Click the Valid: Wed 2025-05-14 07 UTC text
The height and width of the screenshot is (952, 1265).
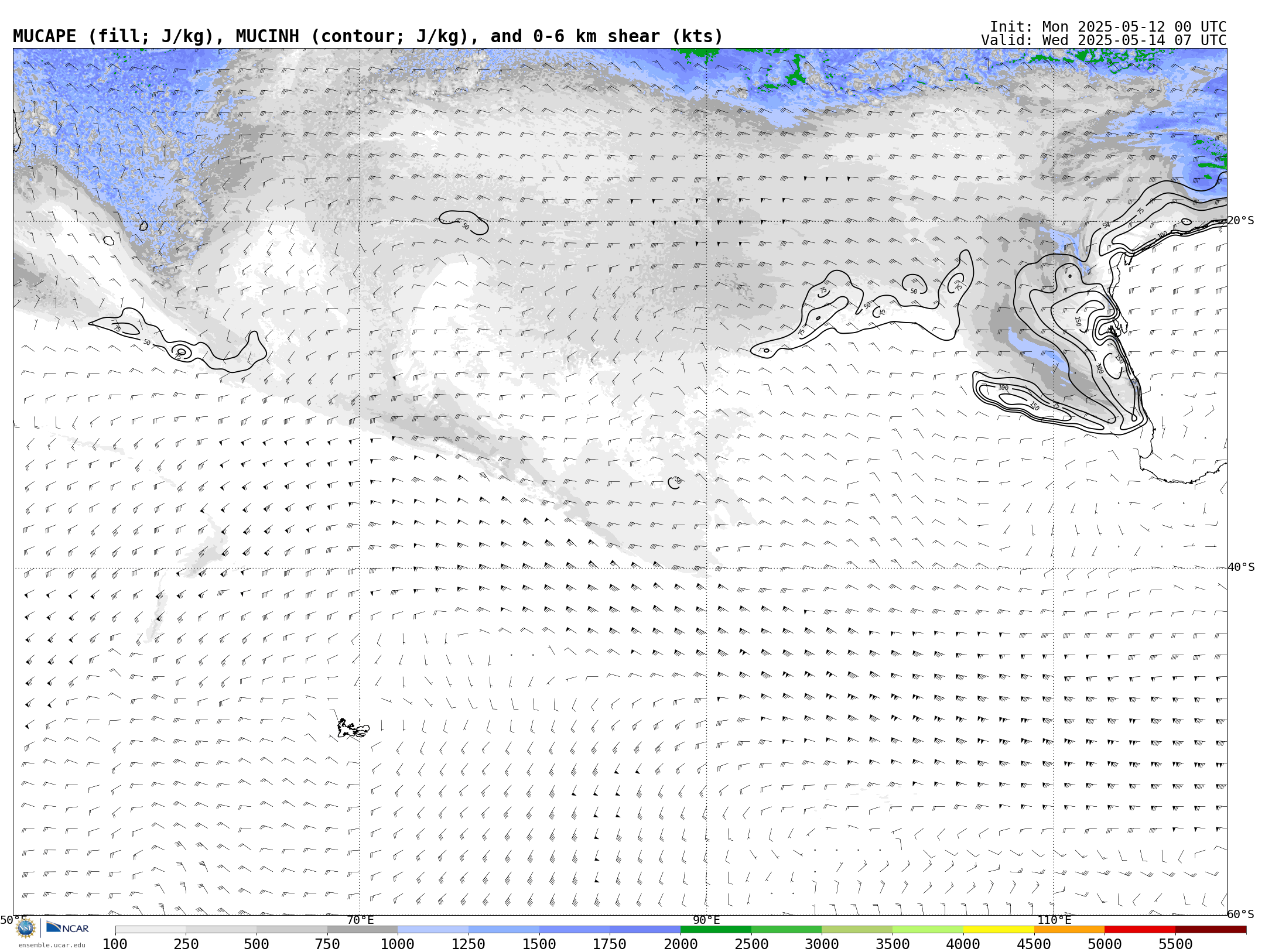click(x=1104, y=40)
